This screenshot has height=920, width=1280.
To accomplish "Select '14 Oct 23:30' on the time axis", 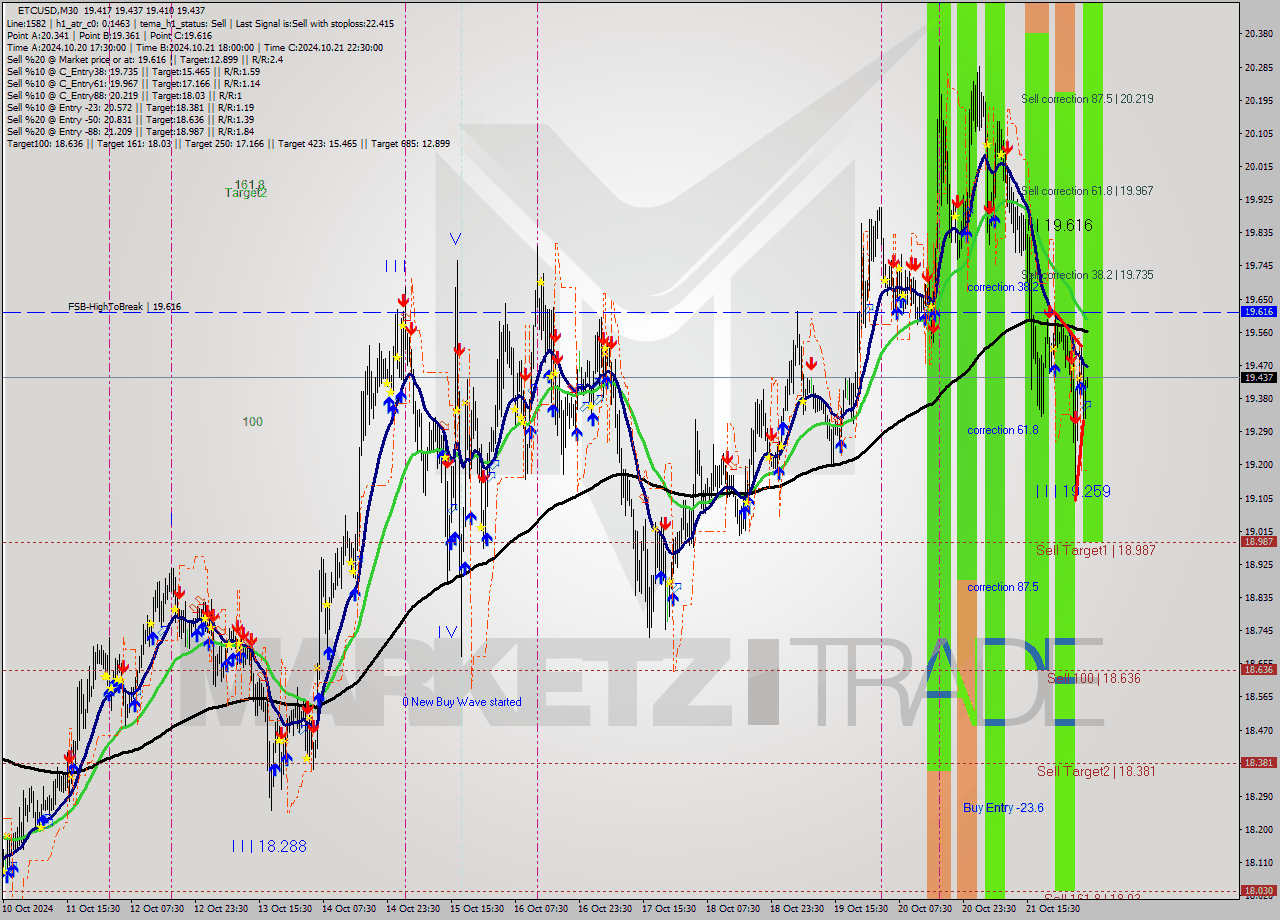I will click(412, 909).
